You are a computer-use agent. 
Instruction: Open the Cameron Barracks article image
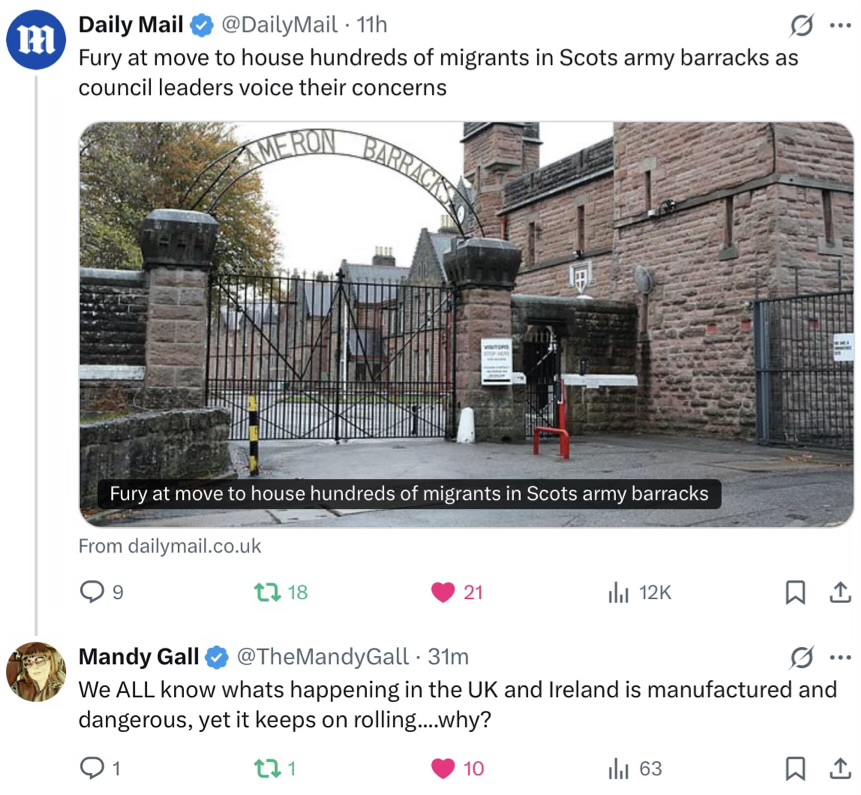(466, 324)
